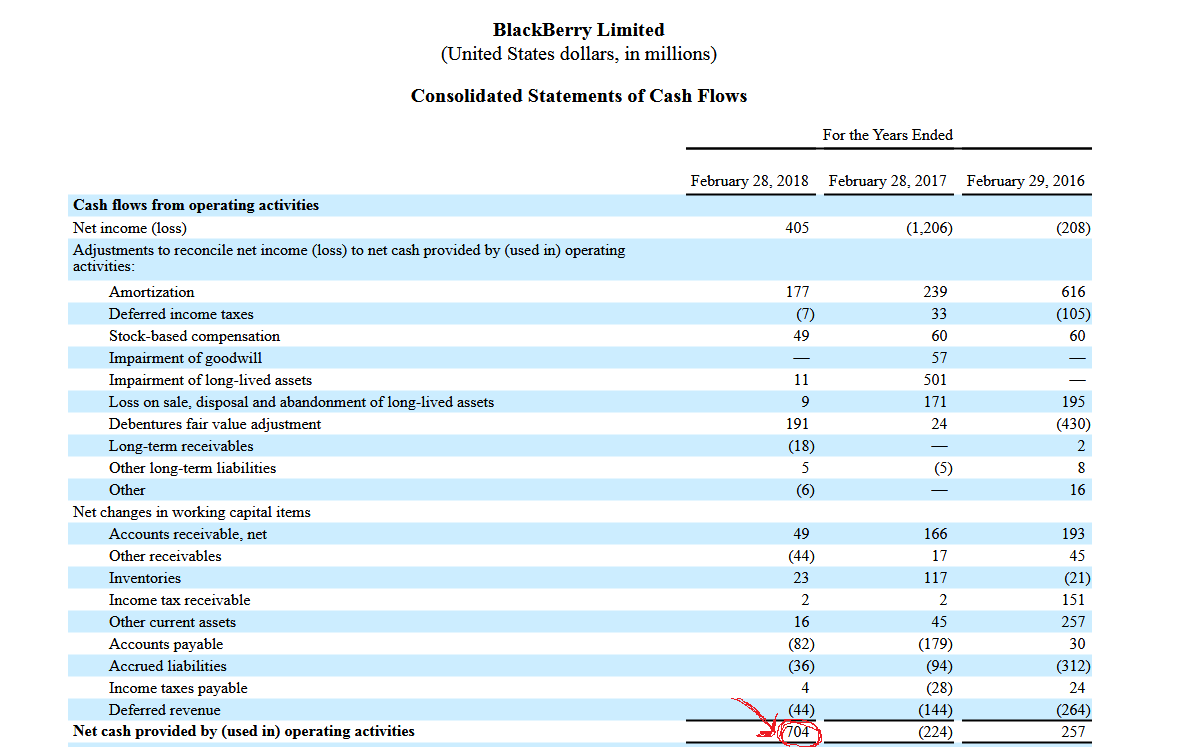
Task: Select the (312) accrued liabilities value
Action: coord(1073,666)
